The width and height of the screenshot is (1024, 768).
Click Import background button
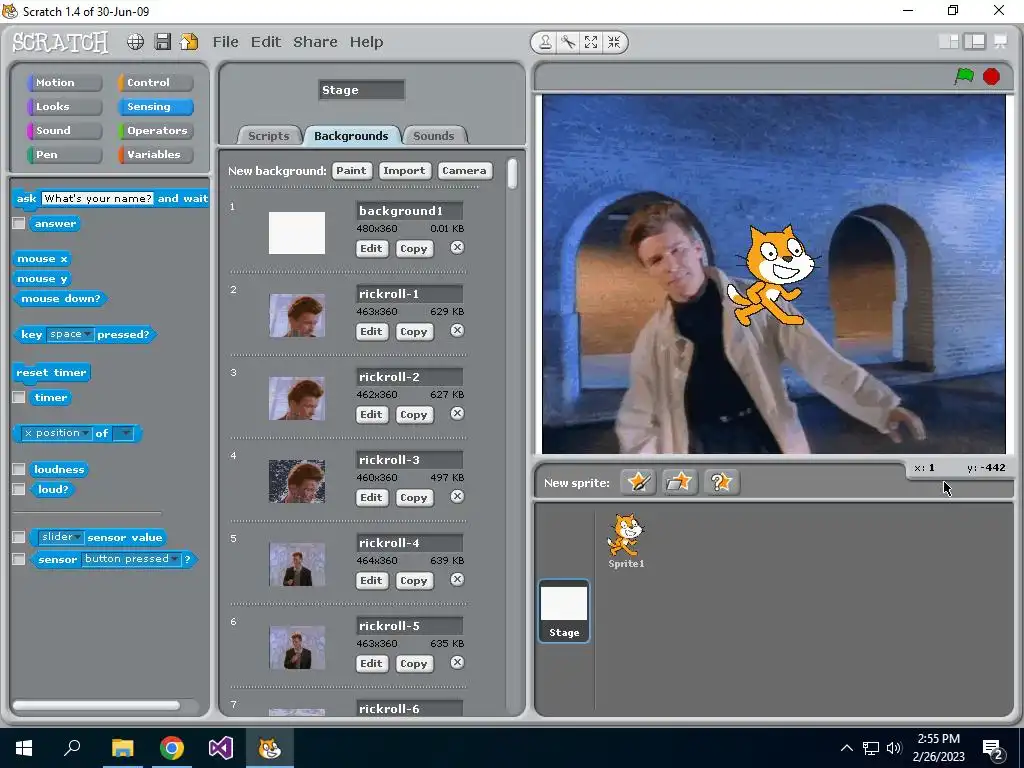(x=404, y=170)
